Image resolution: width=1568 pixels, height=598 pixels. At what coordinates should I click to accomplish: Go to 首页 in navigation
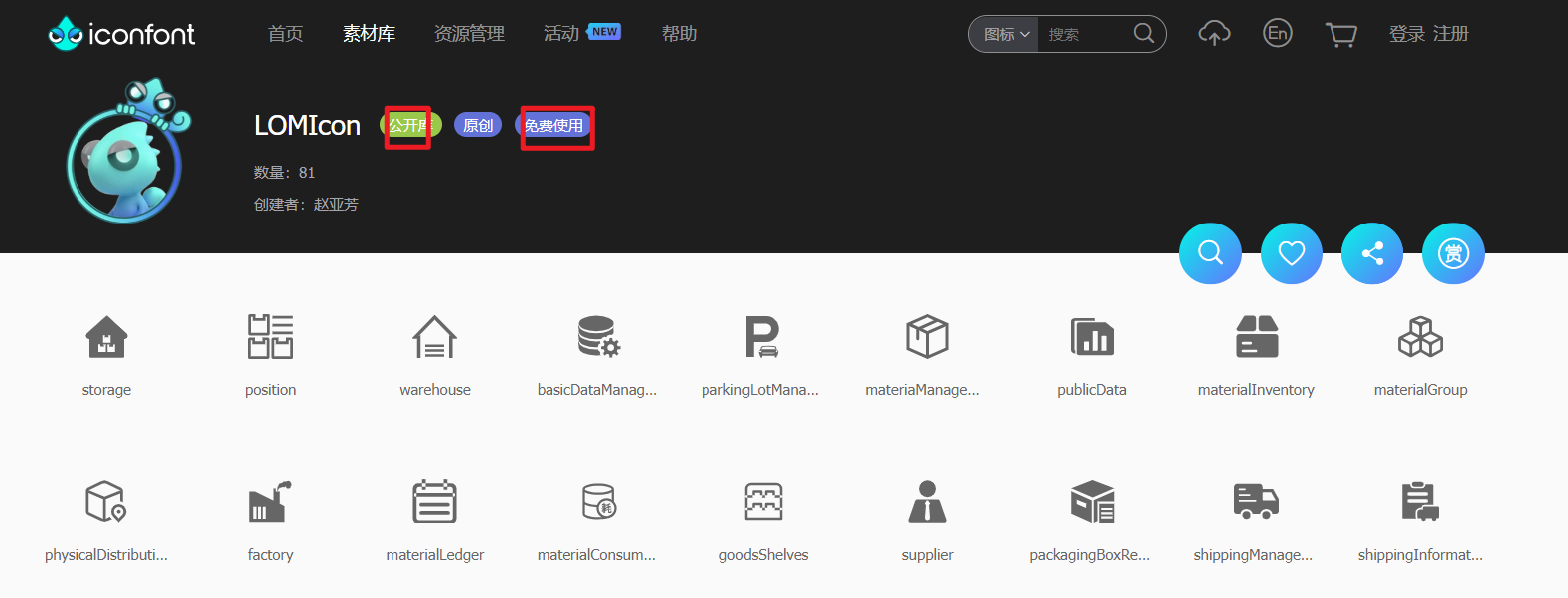pos(286,34)
